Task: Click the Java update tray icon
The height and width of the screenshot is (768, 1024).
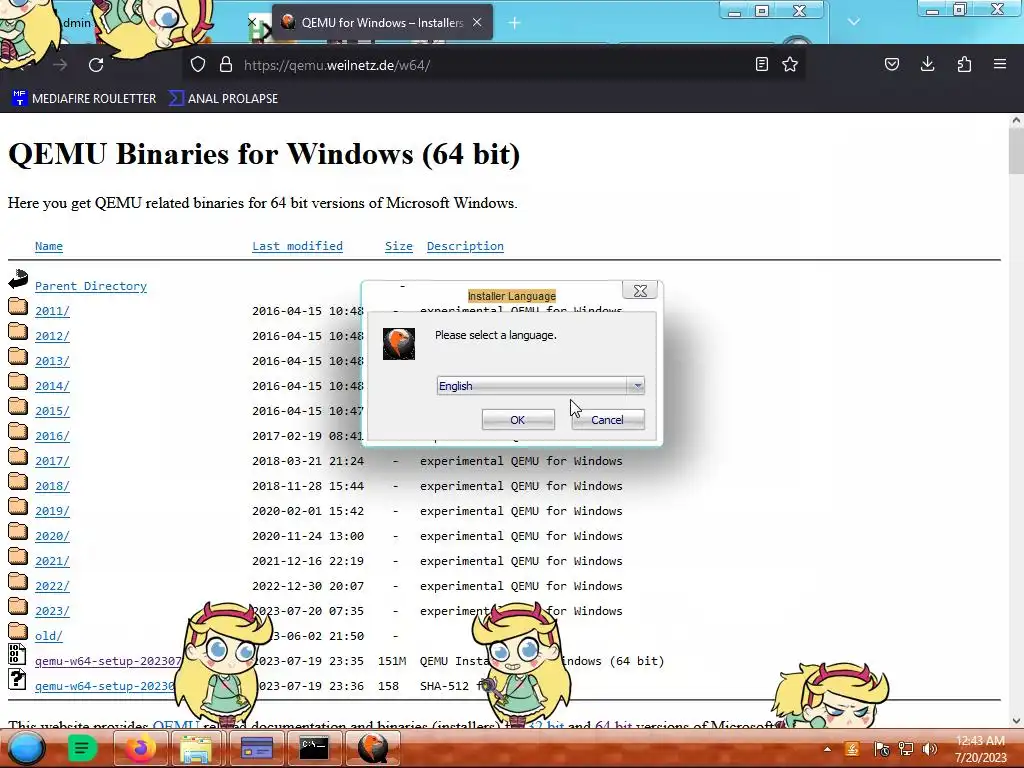Action: tap(852, 749)
